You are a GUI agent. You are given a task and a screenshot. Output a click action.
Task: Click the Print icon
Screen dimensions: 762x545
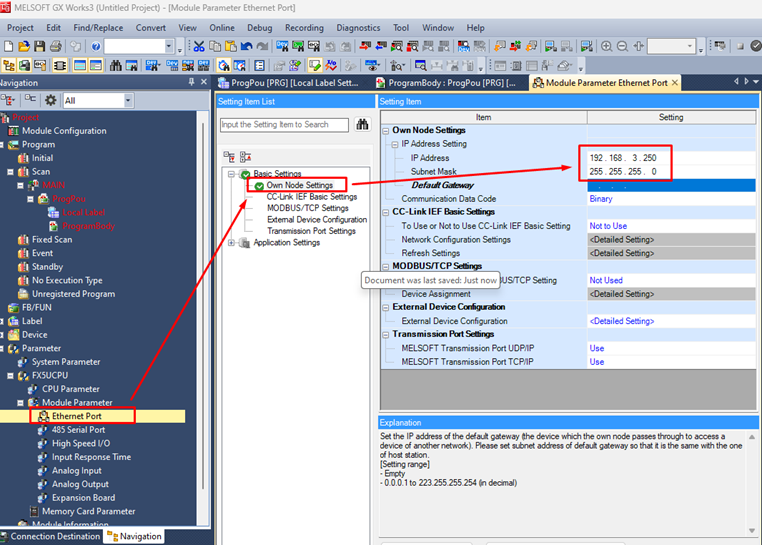point(56,46)
